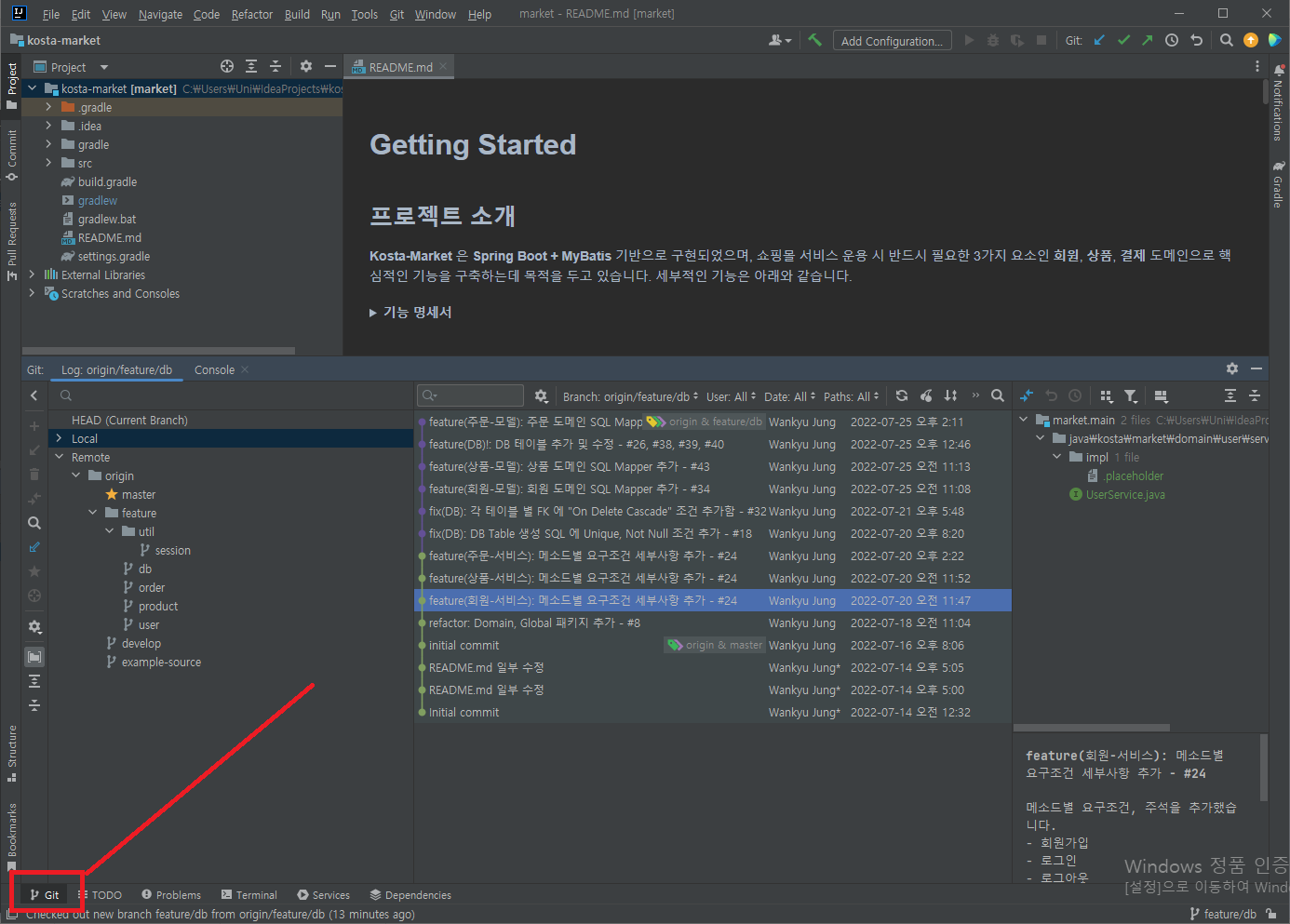Open the Date: All filter dropdown

[x=787, y=395]
